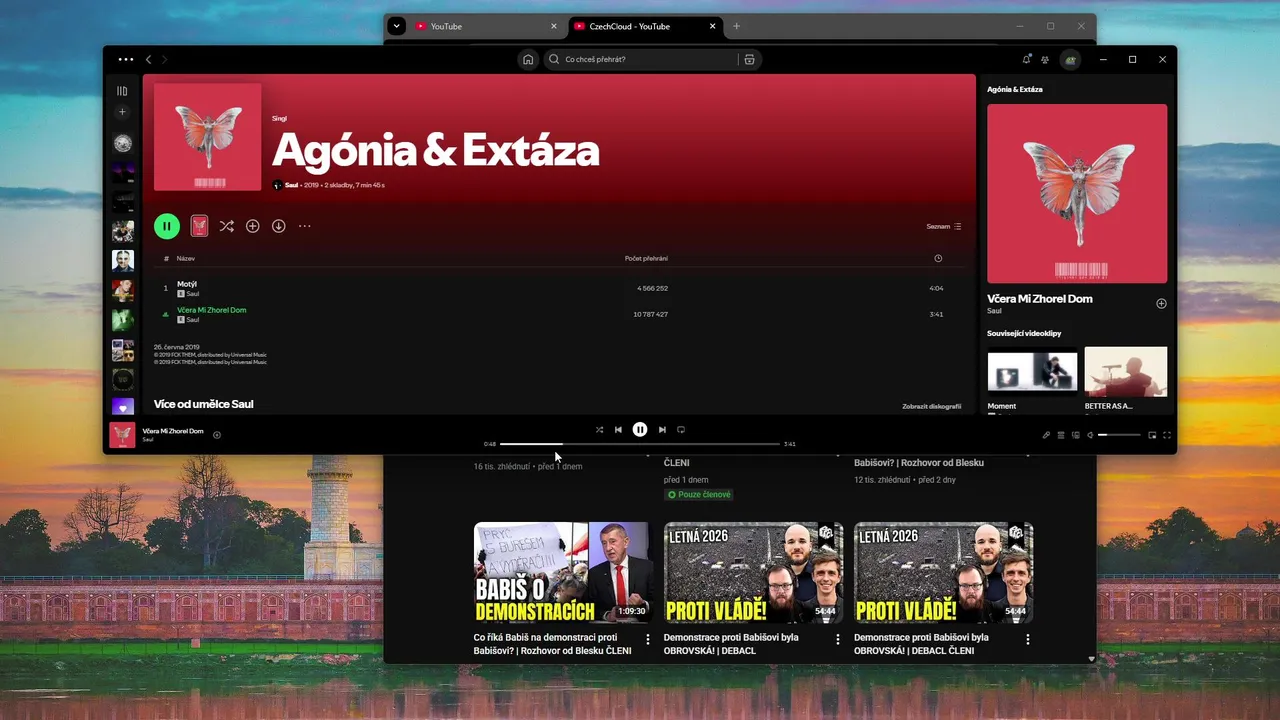Add current song via right panel plus
Image resolution: width=1280 pixels, height=720 pixels.
click(x=1161, y=303)
